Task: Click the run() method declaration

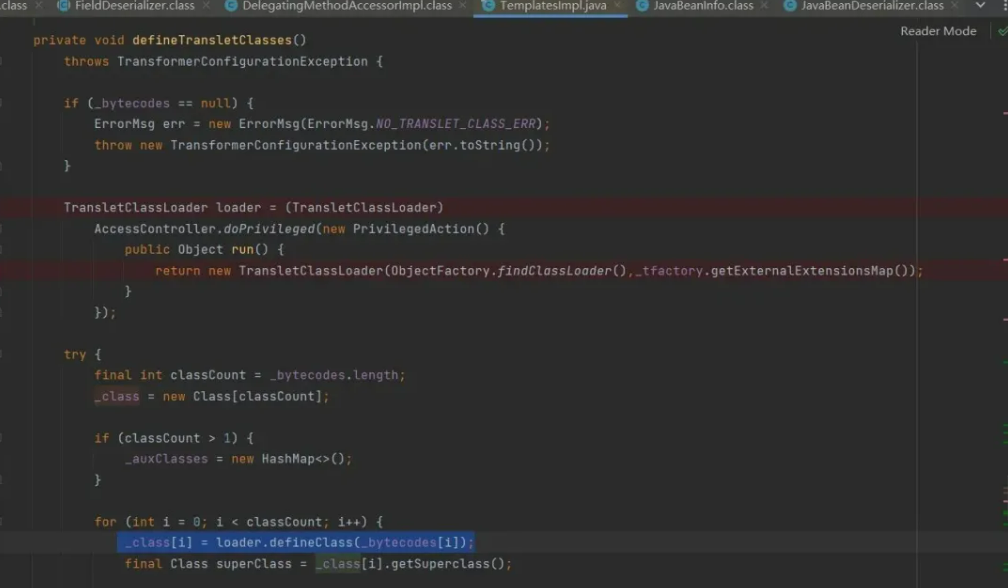Action: point(249,249)
